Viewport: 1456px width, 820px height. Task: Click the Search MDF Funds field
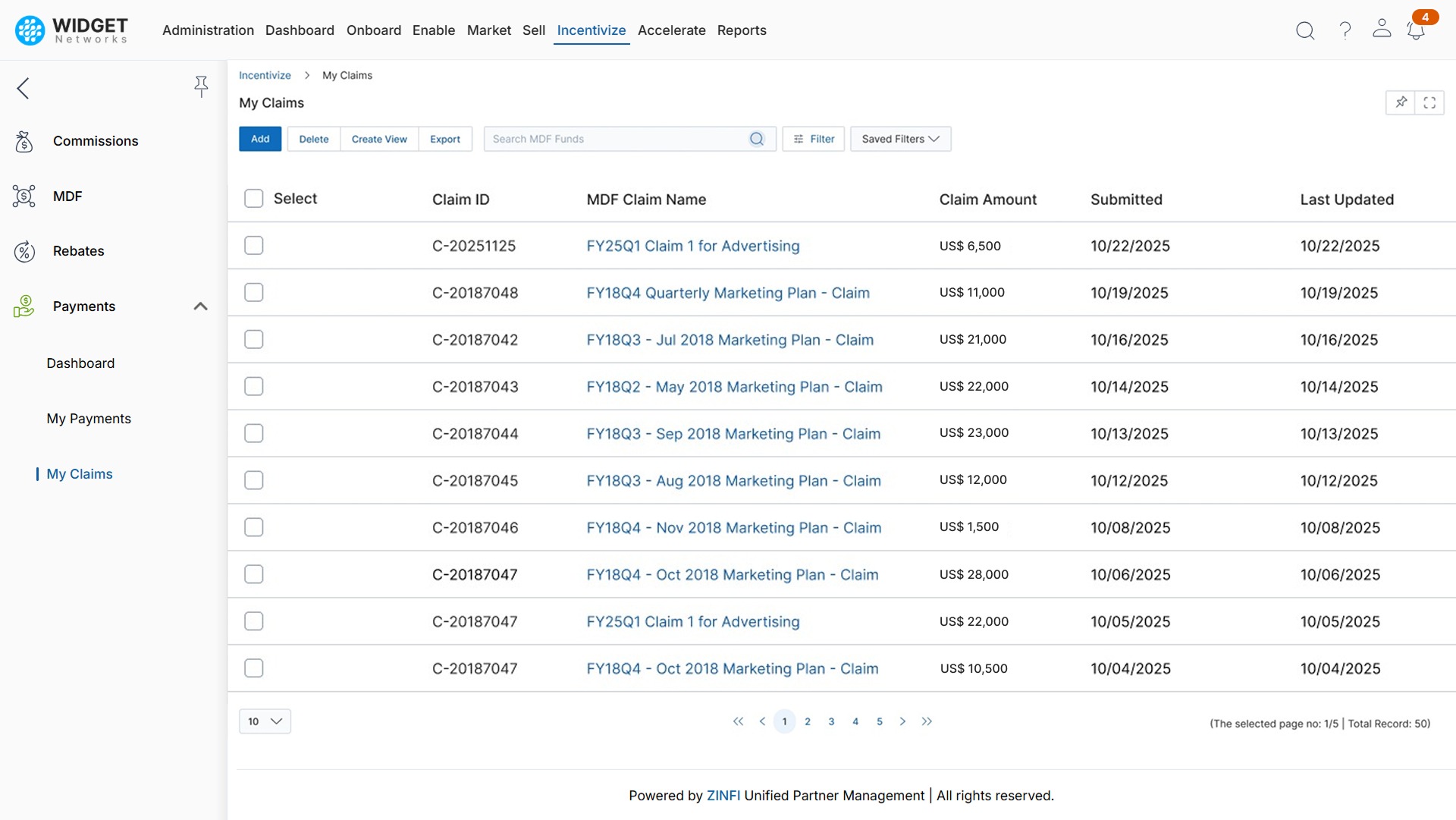(x=618, y=139)
